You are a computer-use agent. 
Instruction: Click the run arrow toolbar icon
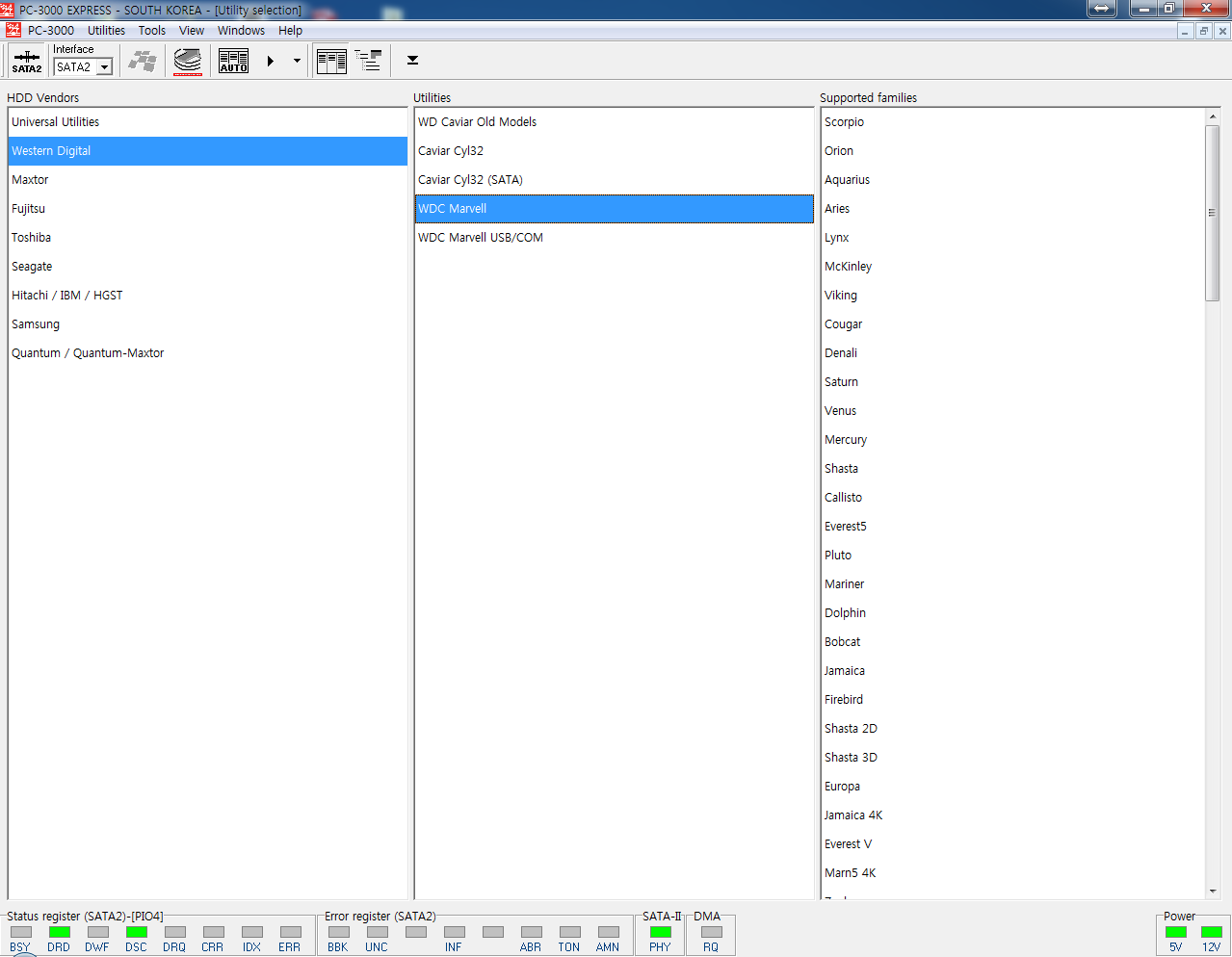[x=271, y=61]
